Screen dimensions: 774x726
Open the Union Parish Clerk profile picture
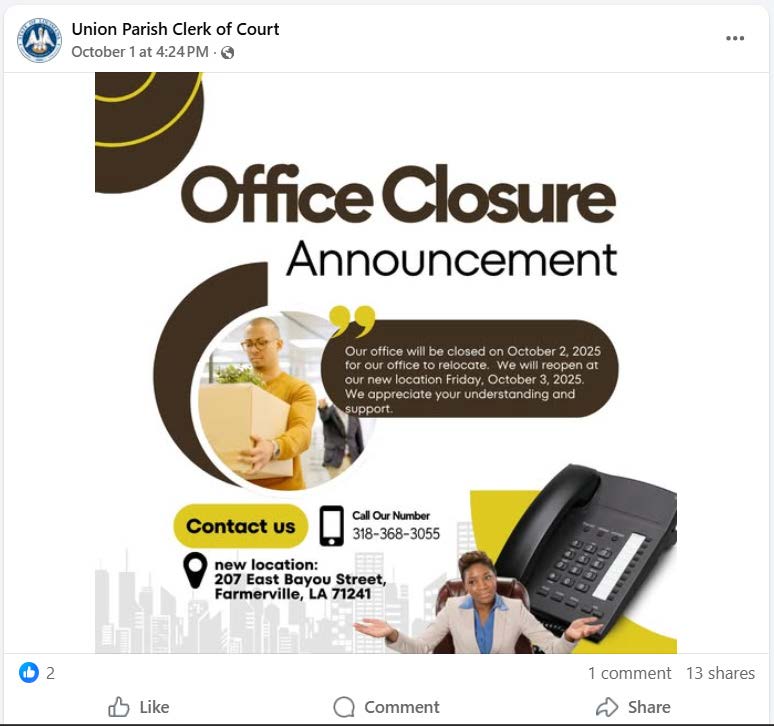pyautogui.click(x=39, y=40)
